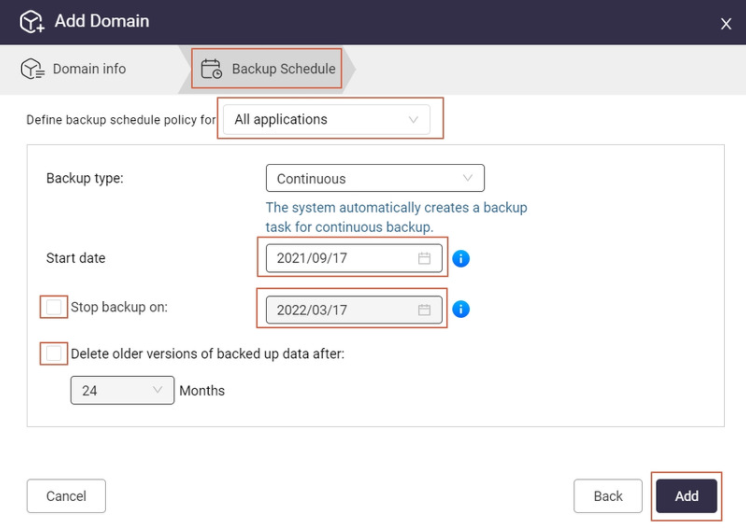Expand the 24 Months retention dropdown
This screenshot has height=532, width=746.
(x=122, y=390)
